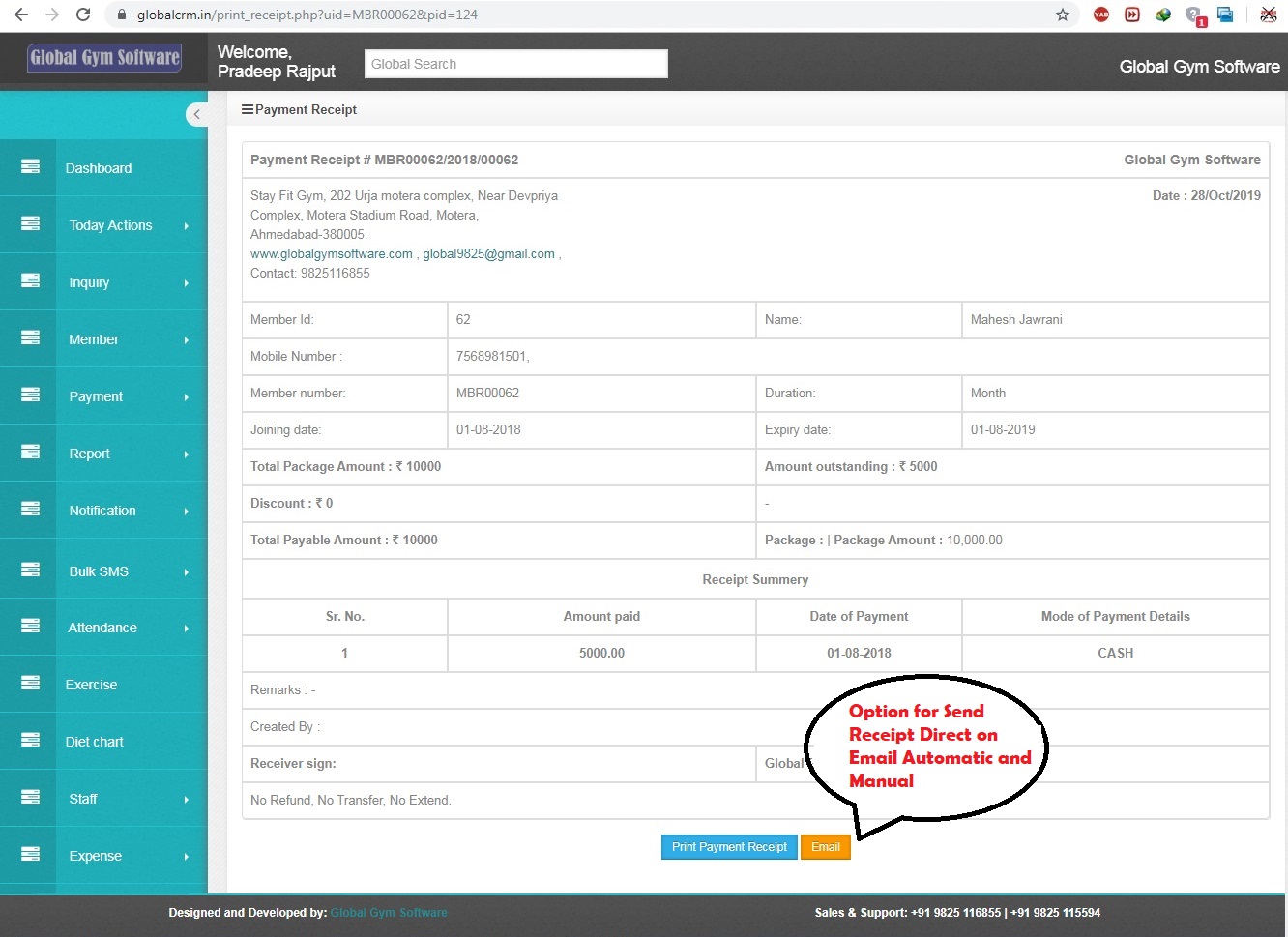Collapse the sidebar using the left arrow
Image resolution: width=1288 pixels, height=937 pixels.
[x=197, y=114]
